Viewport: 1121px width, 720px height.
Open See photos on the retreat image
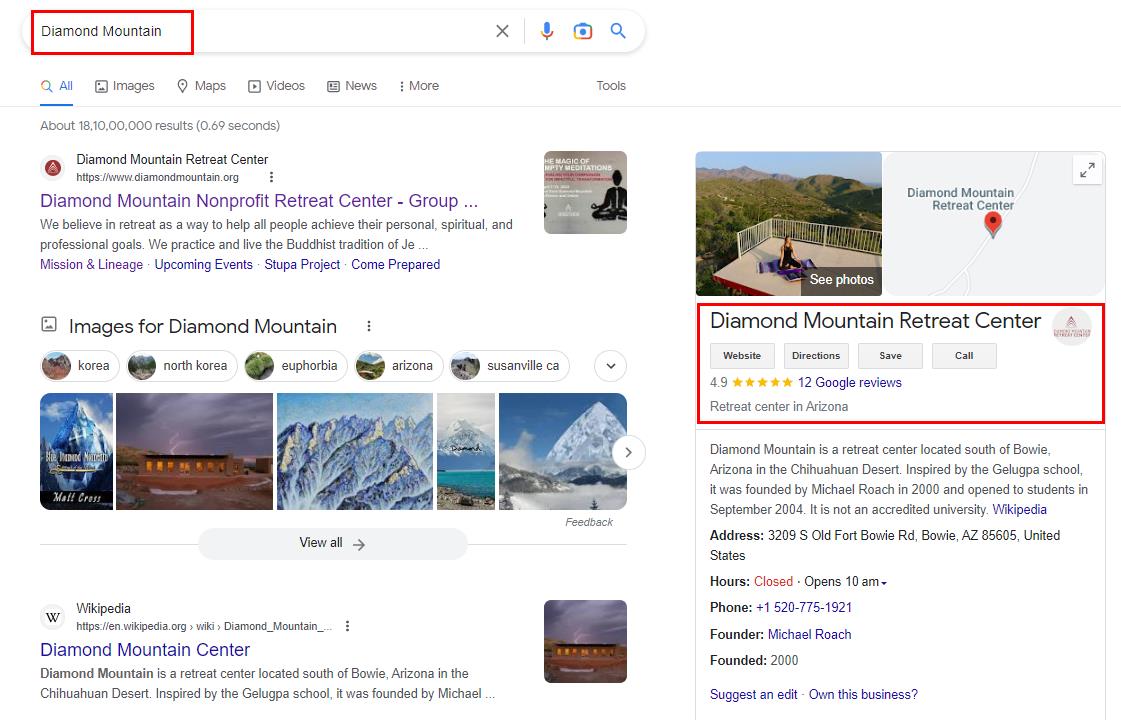point(841,280)
